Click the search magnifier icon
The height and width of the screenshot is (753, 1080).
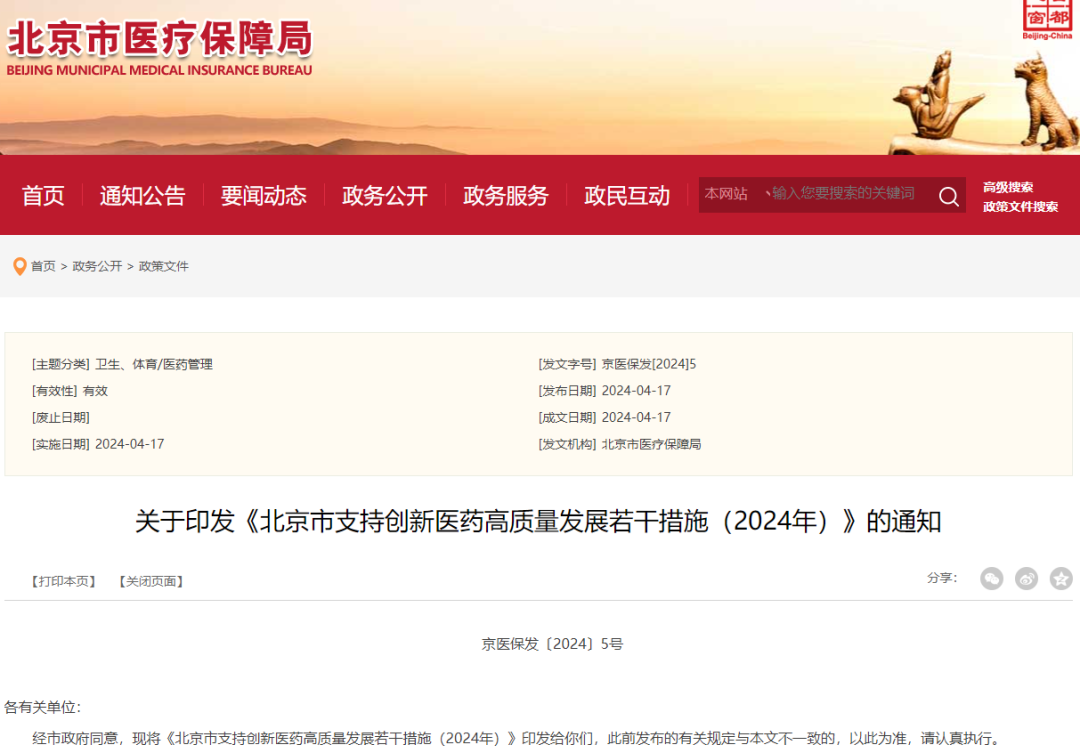click(x=948, y=196)
